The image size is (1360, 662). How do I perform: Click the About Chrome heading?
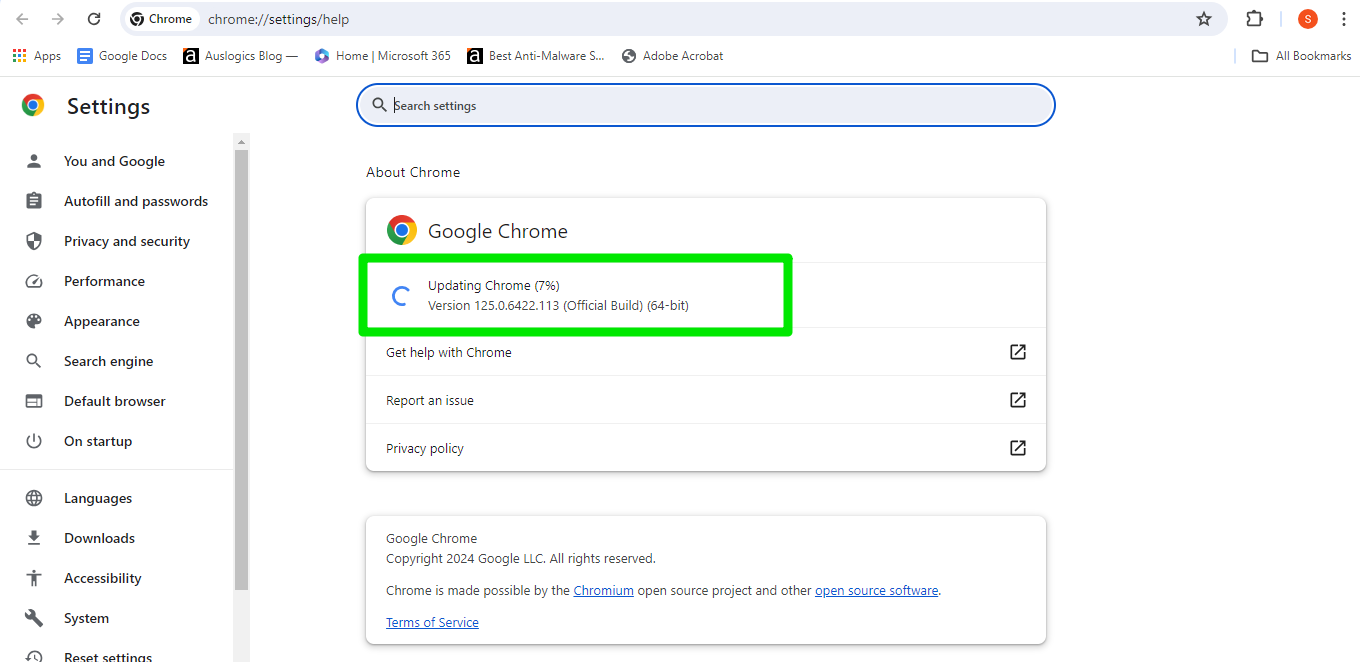tap(413, 172)
